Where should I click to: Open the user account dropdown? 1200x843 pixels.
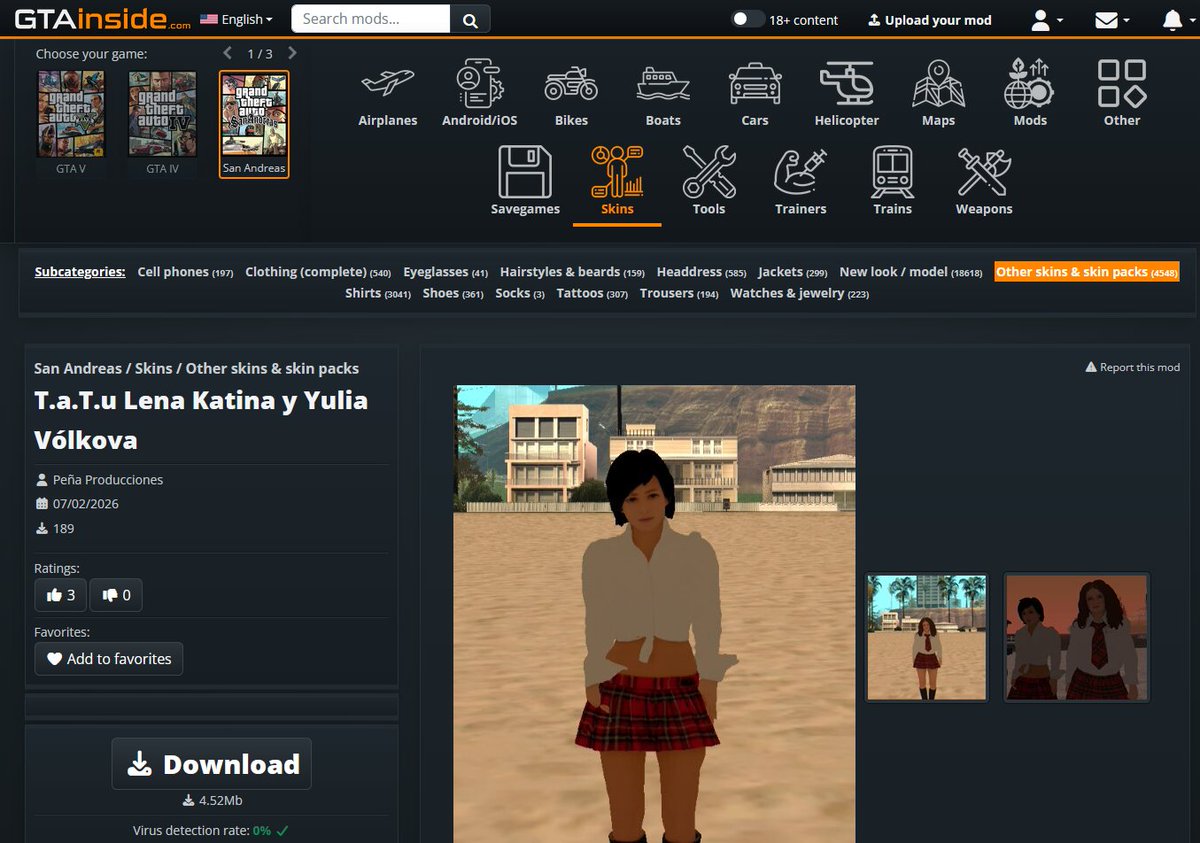click(1048, 19)
